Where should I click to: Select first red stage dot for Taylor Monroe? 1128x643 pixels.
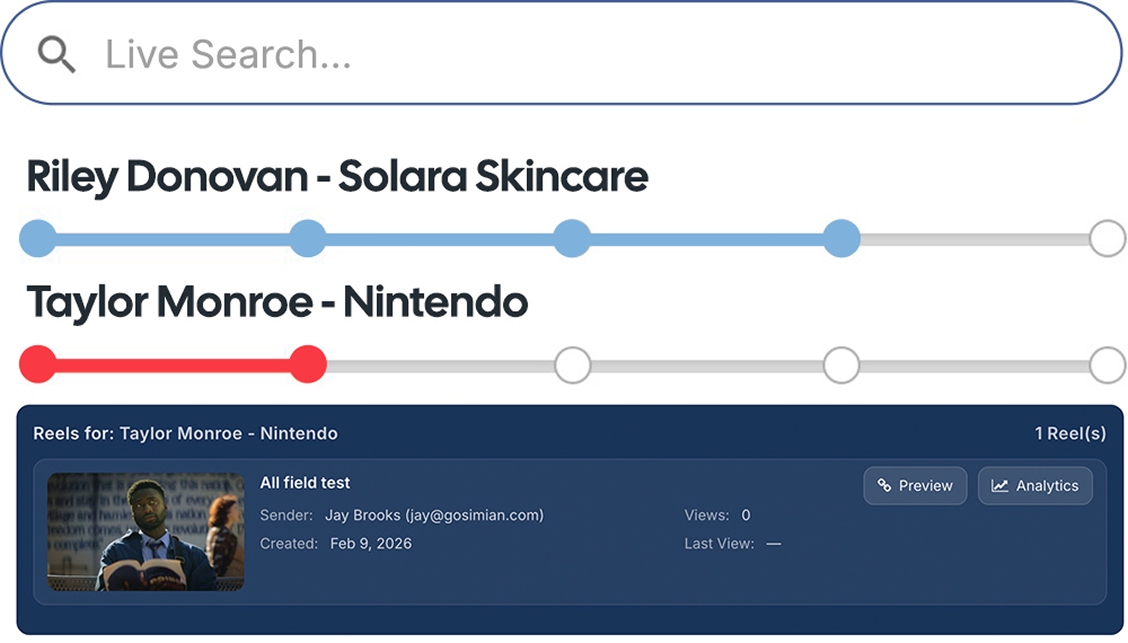[x=38, y=364]
